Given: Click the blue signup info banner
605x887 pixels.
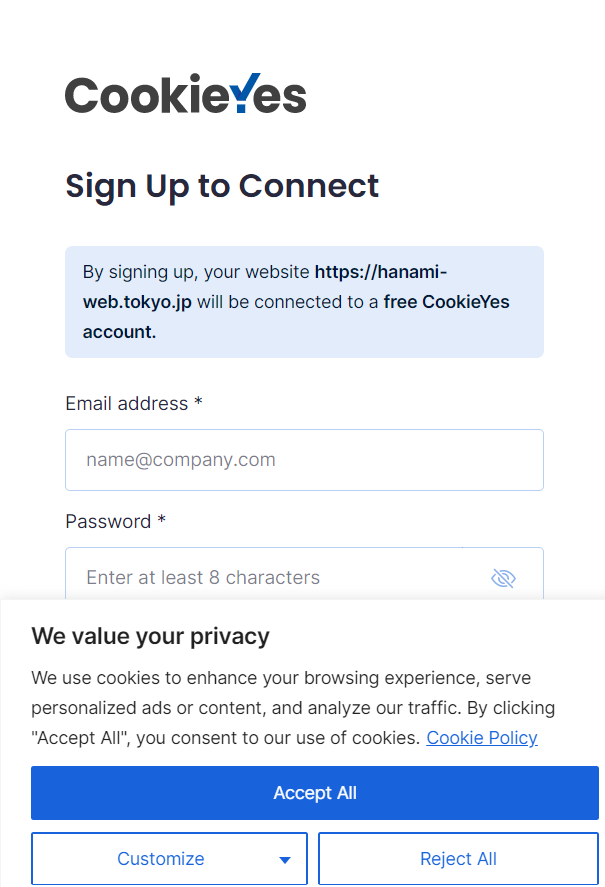Looking at the screenshot, I should (x=304, y=302).
